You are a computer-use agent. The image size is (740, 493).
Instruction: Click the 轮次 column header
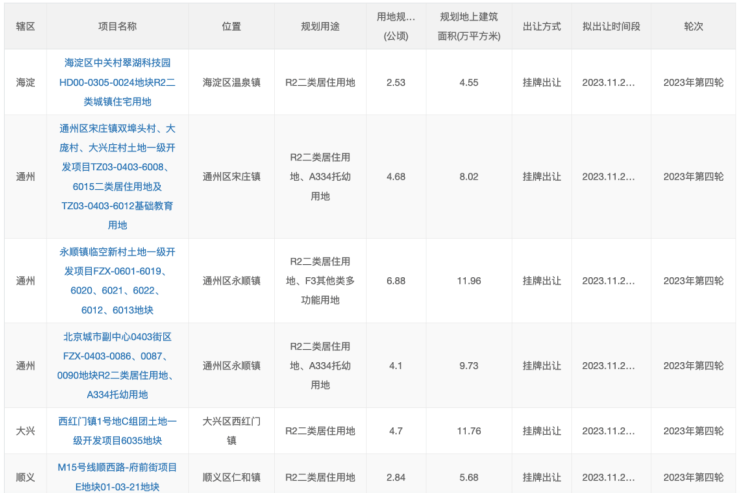(x=693, y=26)
